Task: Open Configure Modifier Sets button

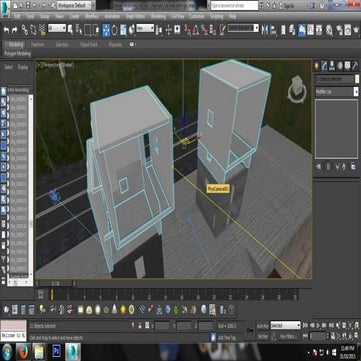Action: (x=353, y=166)
